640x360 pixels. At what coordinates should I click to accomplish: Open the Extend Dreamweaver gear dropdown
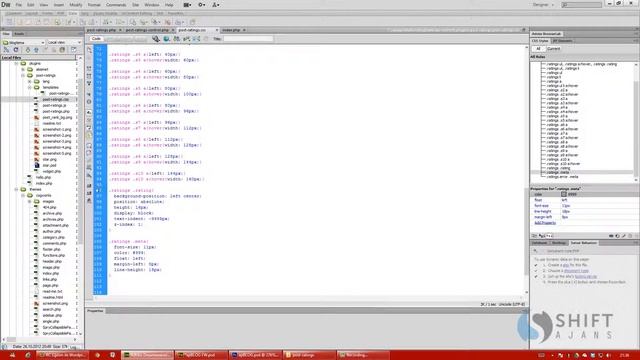202,5
